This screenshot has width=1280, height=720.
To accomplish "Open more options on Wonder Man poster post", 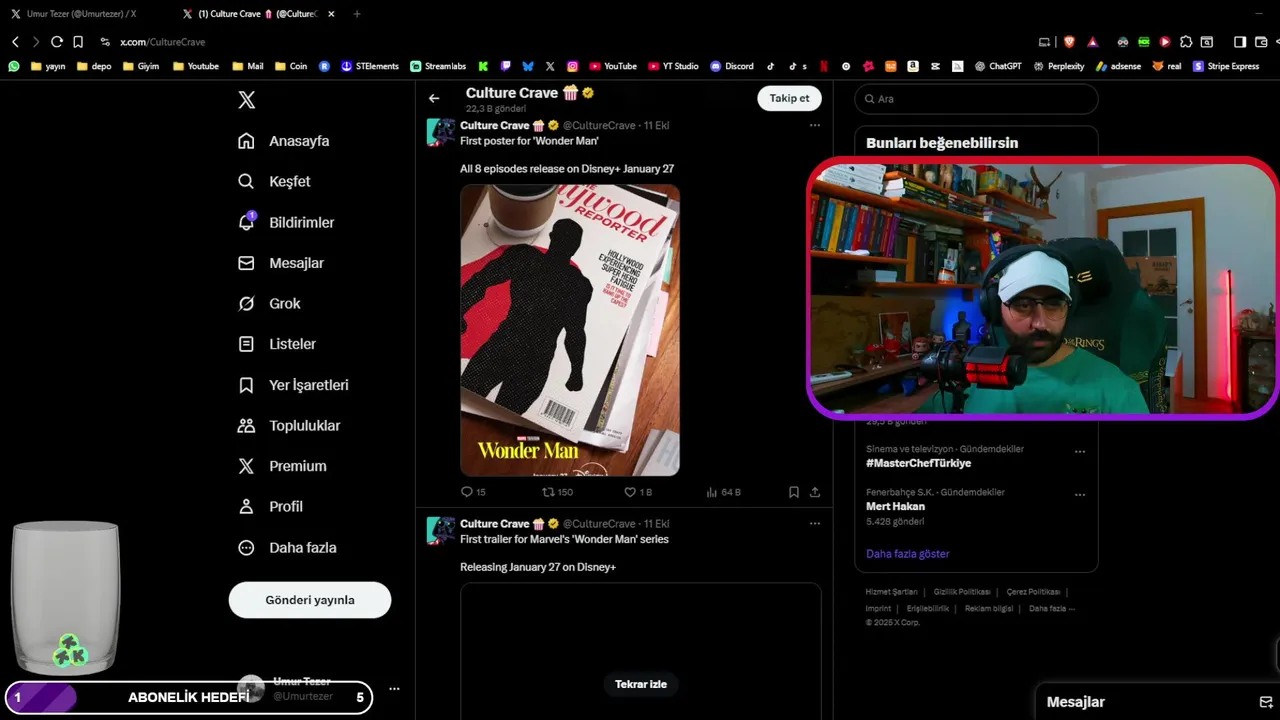I will pos(814,126).
